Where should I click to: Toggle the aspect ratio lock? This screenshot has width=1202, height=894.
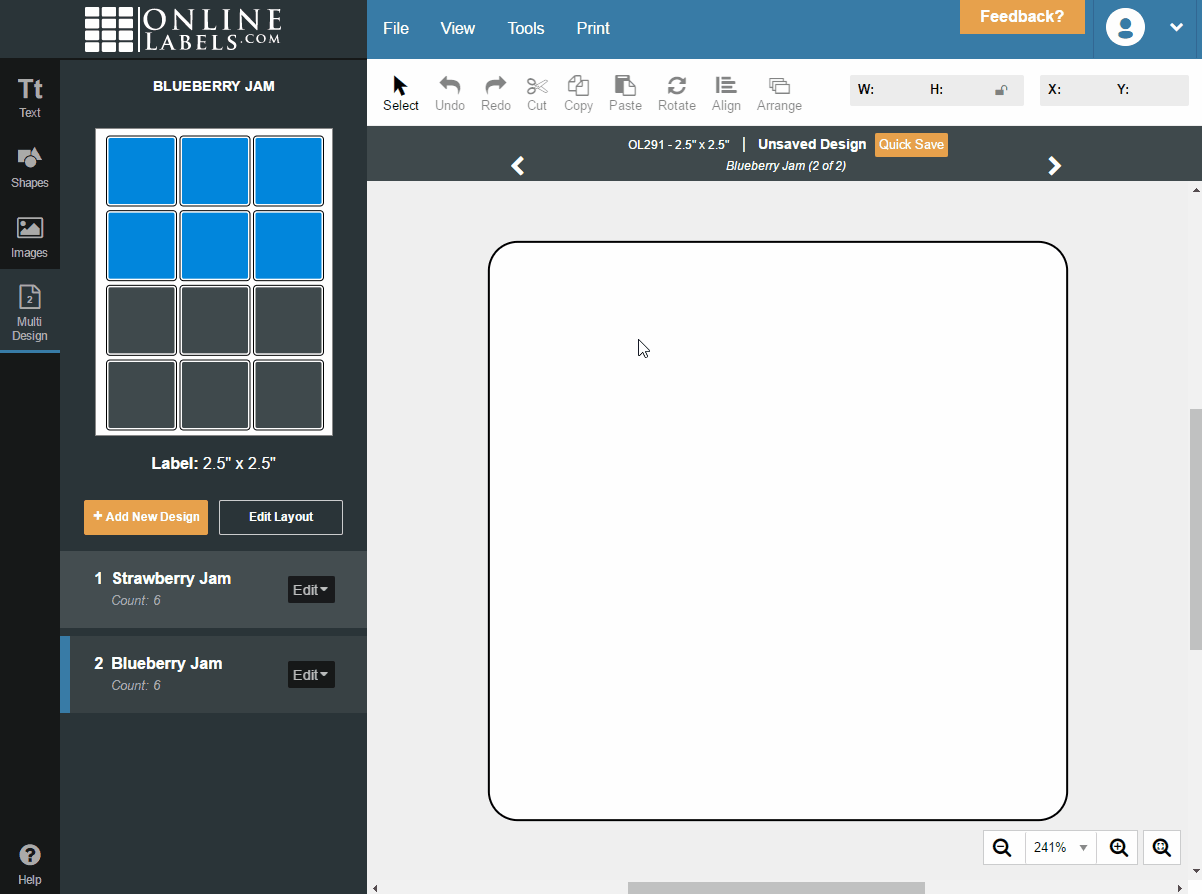tap(1001, 89)
